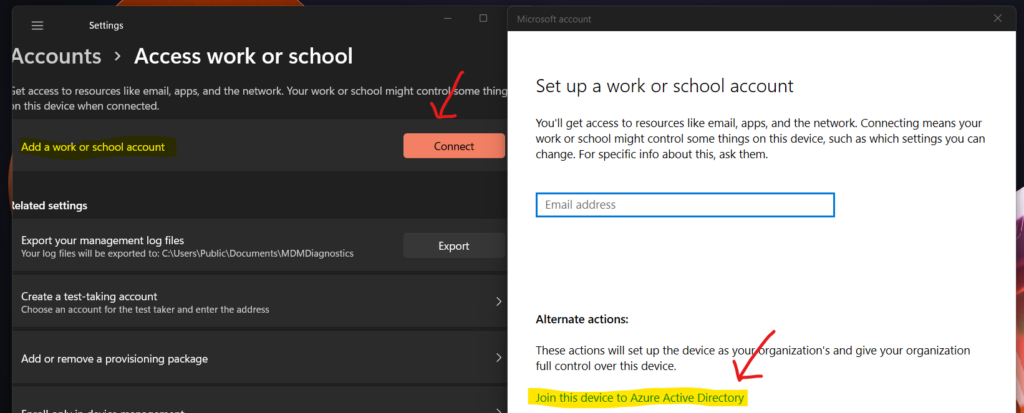Click the Export button for management logs
The width and height of the screenshot is (1024, 413).
click(453, 246)
